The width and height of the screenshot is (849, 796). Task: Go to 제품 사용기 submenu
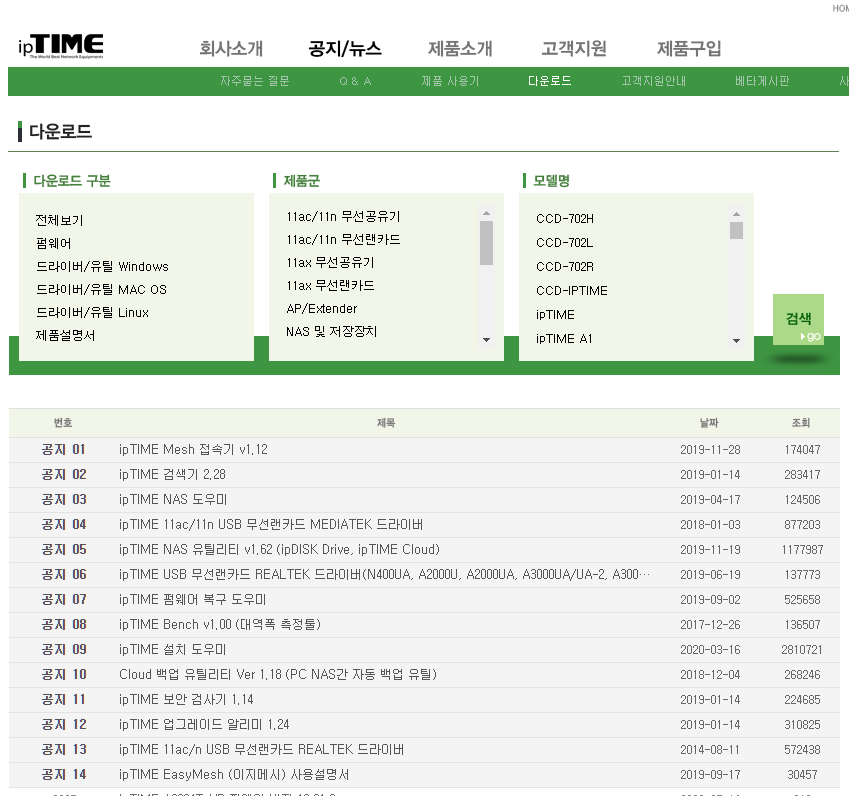[450, 81]
